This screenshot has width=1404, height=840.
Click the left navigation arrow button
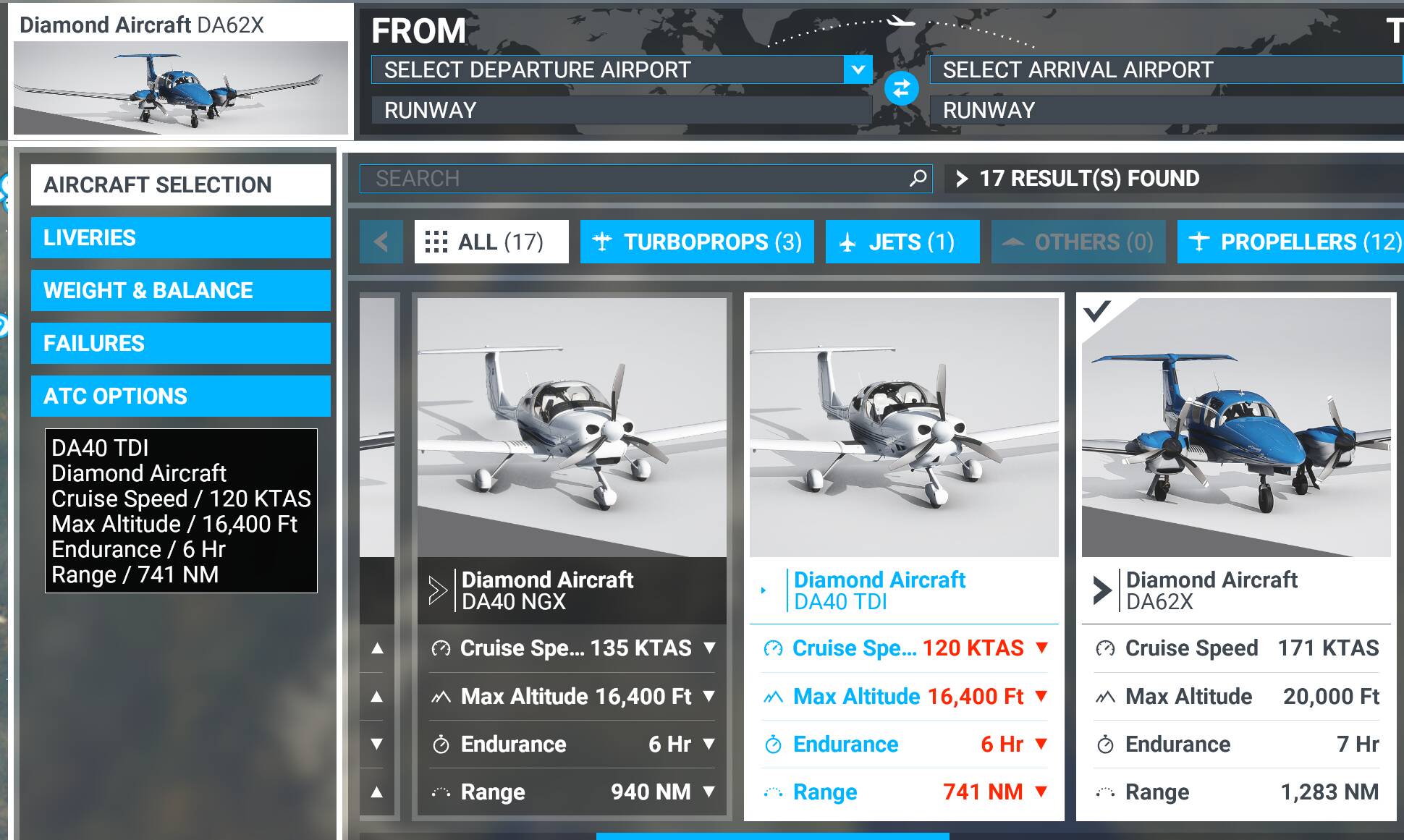tap(383, 241)
